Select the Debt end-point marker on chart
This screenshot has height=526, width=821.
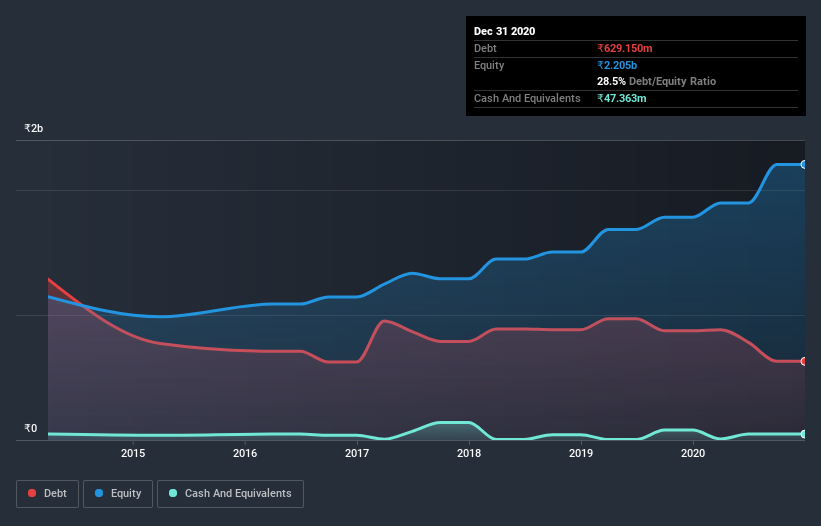point(803,361)
